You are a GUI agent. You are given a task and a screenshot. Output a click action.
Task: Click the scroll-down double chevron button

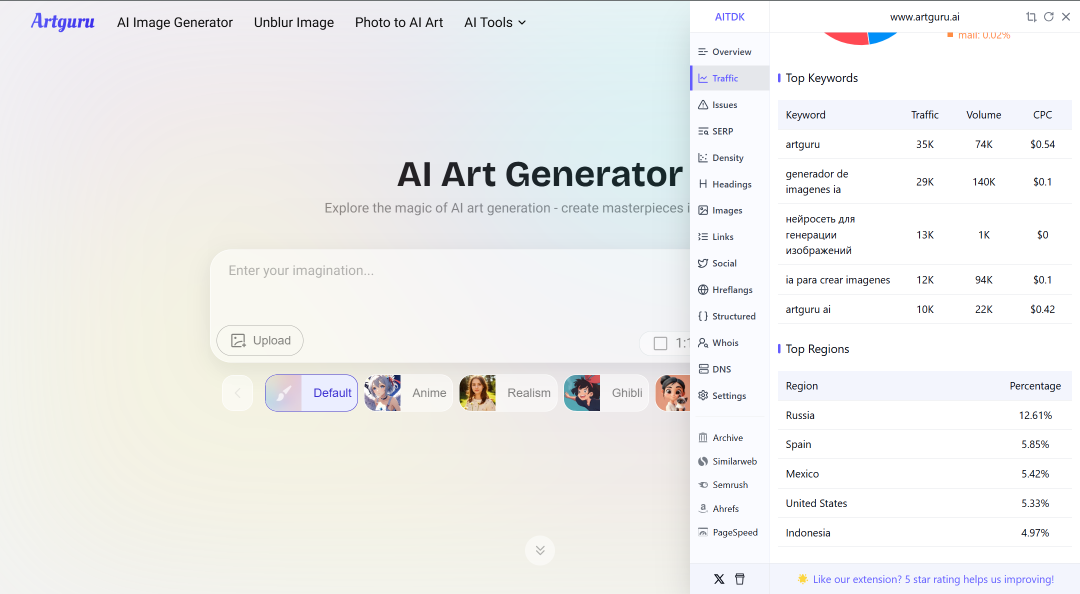[x=540, y=550]
